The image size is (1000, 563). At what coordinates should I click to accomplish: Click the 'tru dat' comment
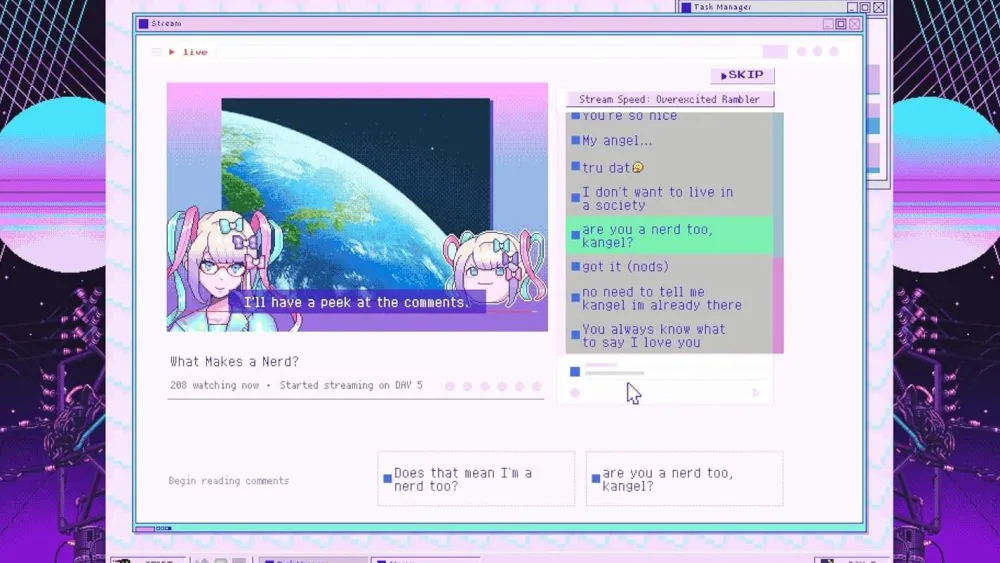click(612, 168)
